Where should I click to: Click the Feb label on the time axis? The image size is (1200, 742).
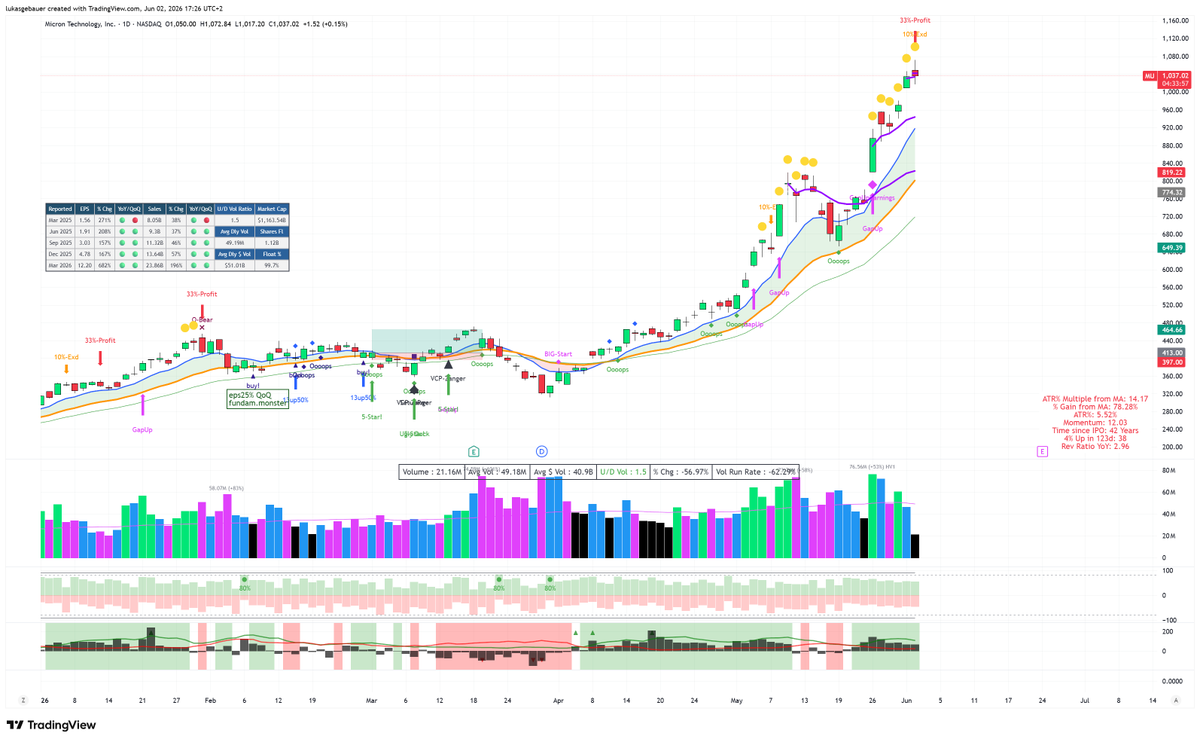click(x=210, y=702)
